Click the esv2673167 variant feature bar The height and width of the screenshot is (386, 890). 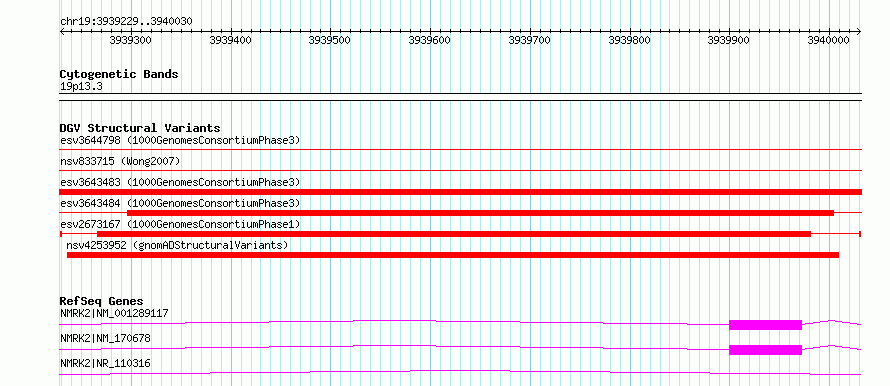point(454,234)
